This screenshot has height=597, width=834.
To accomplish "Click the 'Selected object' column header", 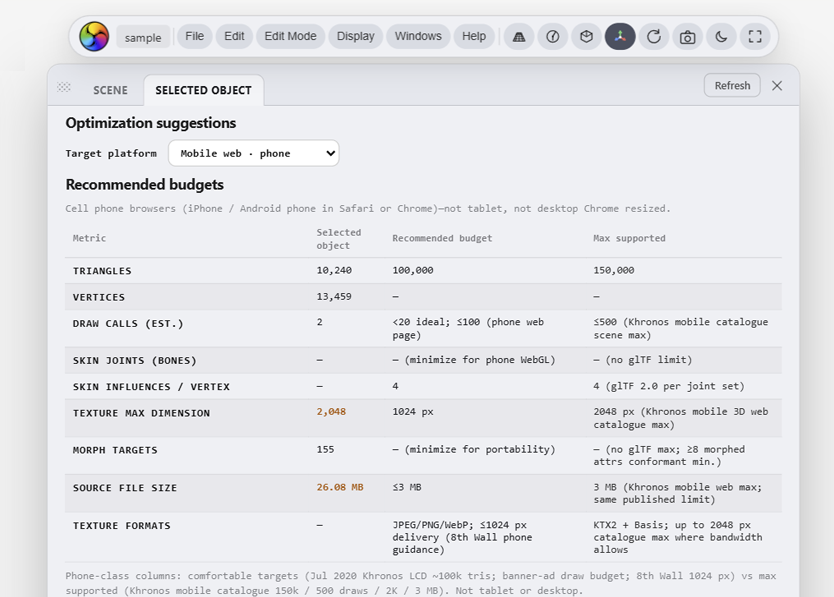I will coord(339,239).
